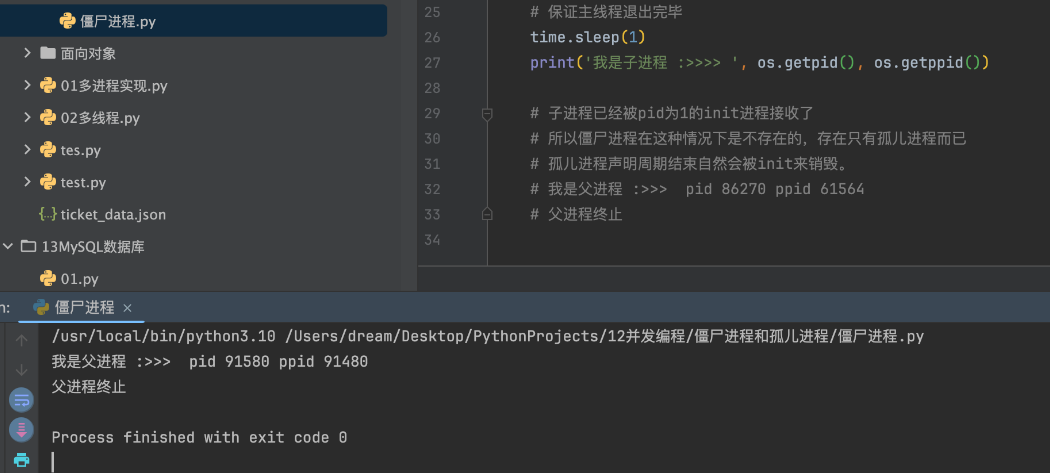Click the print statement on line 27
Screen dimensions: 1050x473
[x=759, y=62]
